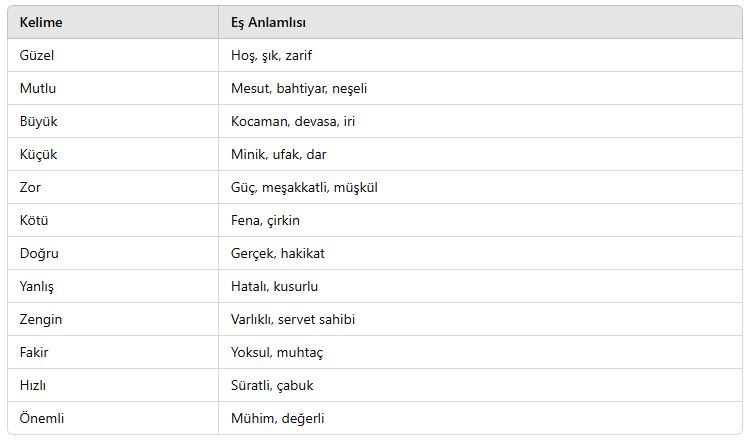The width and height of the screenshot is (747, 440).
Task: Select the 'Kötü' word cell
Action: [x=113, y=220]
